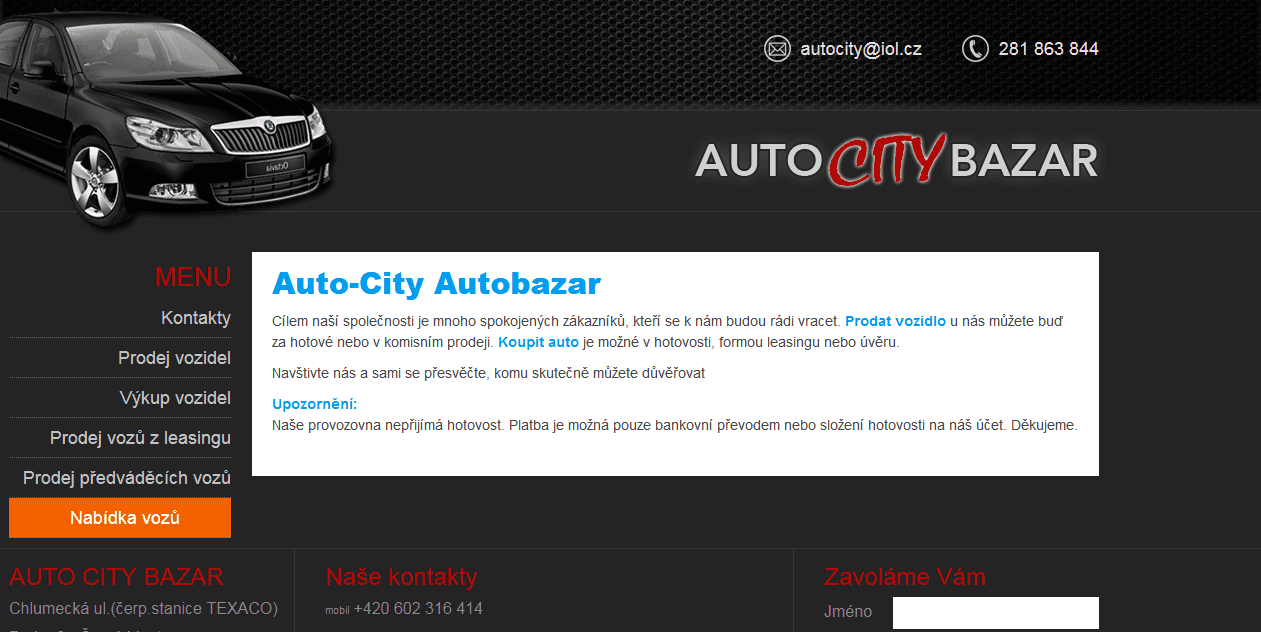This screenshot has height=632, width=1261.
Task: Open the Prodej vozidel menu item
Action: (x=174, y=358)
